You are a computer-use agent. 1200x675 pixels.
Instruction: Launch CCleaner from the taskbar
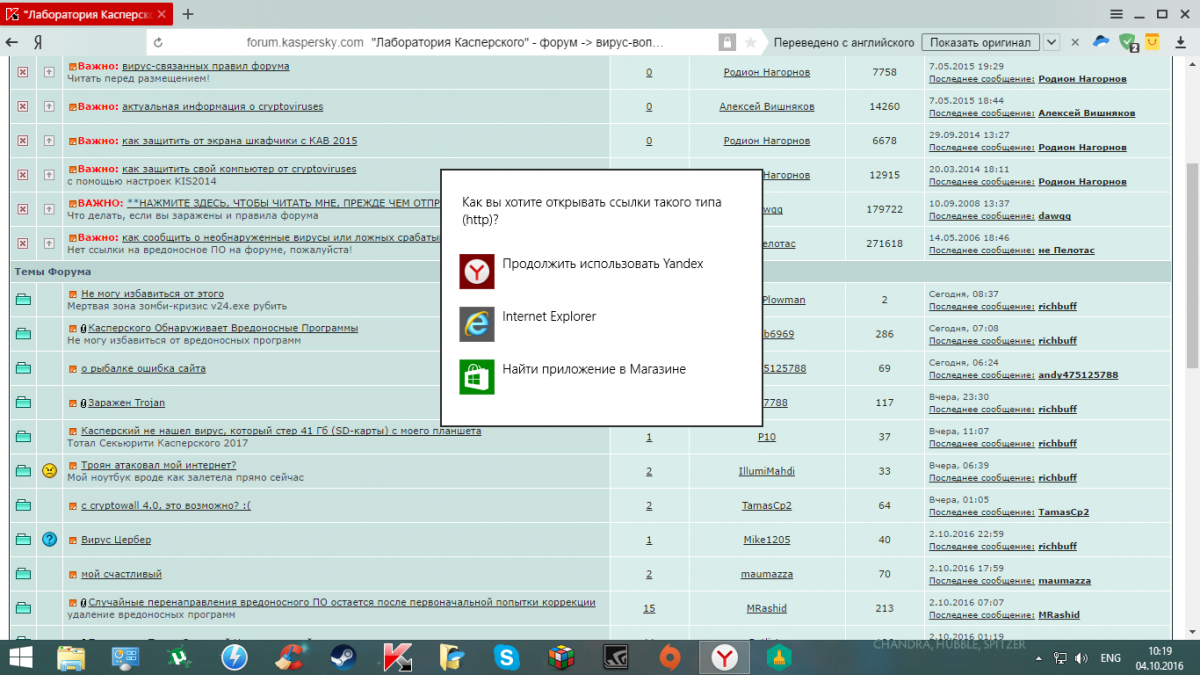(290, 656)
